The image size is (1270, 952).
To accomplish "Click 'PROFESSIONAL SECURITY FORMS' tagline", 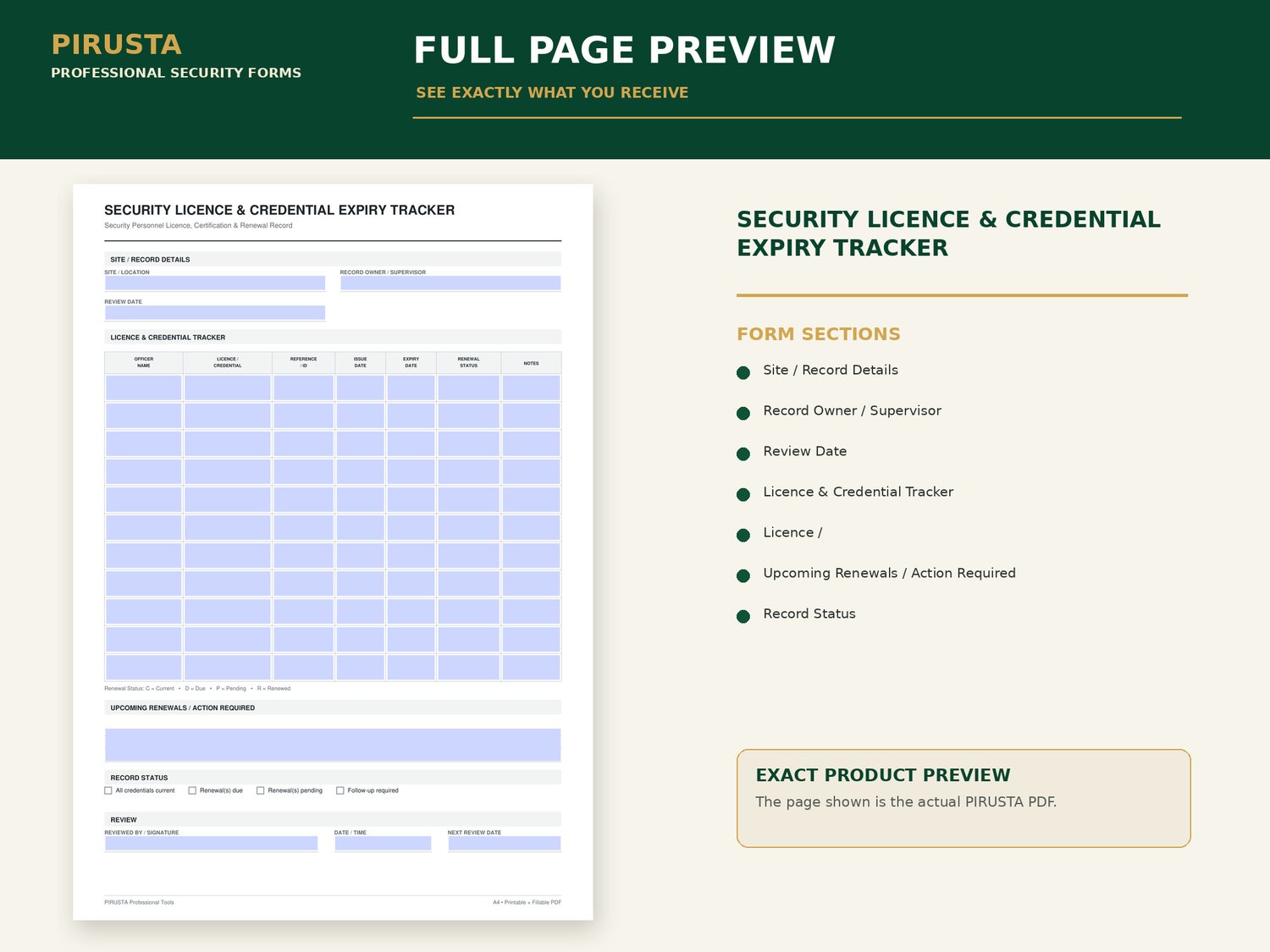I will click(x=176, y=73).
